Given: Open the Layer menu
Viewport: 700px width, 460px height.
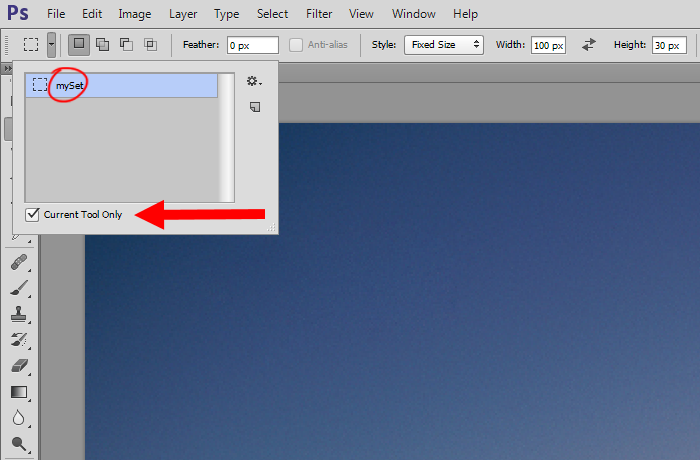Looking at the screenshot, I should tap(183, 14).
